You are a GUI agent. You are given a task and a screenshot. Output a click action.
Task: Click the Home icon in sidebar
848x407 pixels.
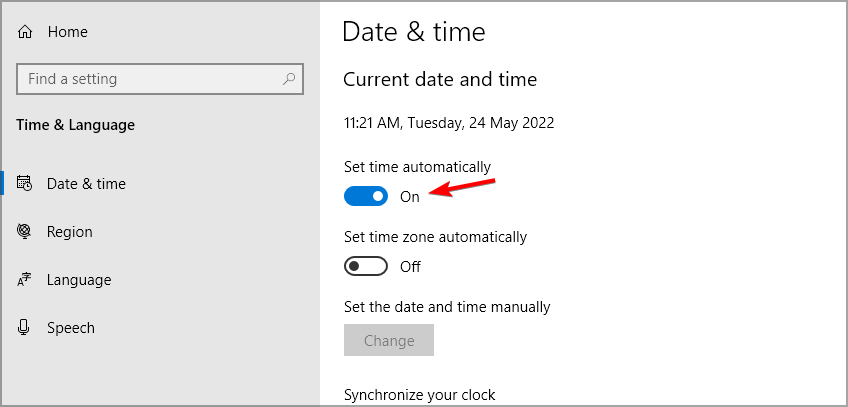tap(26, 32)
